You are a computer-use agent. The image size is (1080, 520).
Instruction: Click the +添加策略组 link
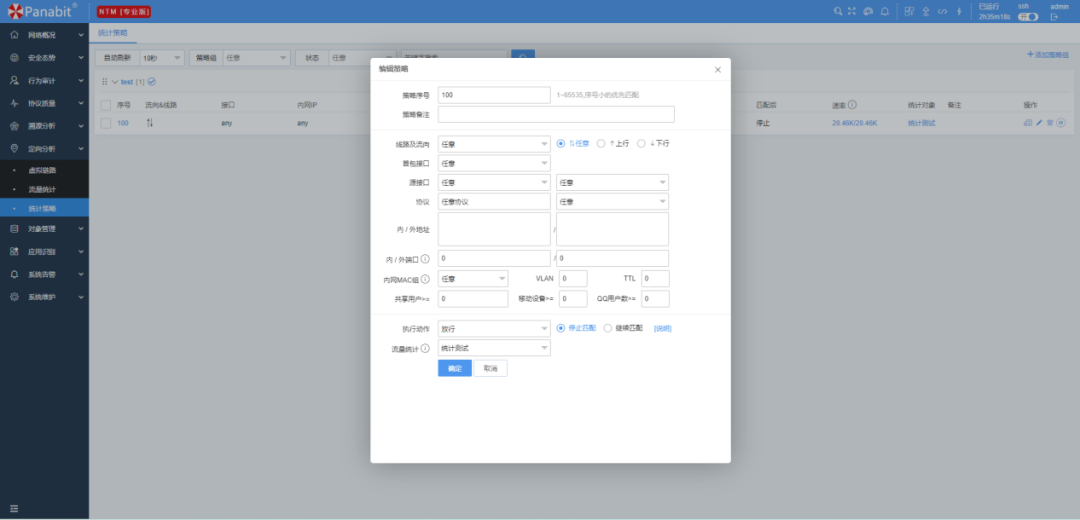(x=1048, y=54)
